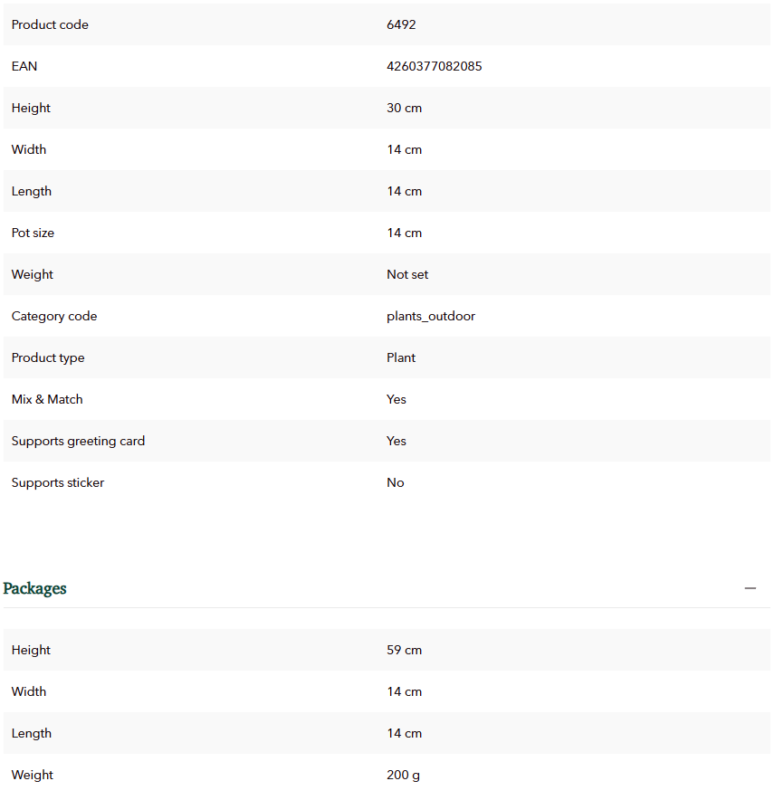Click the package Width 14 cm value
The image size is (774, 800).
point(404,692)
